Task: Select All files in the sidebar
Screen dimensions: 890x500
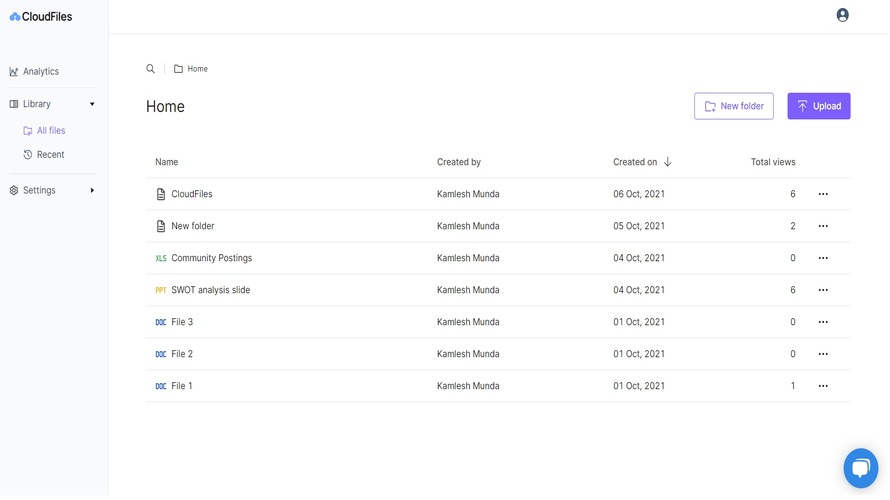Action: coord(50,131)
